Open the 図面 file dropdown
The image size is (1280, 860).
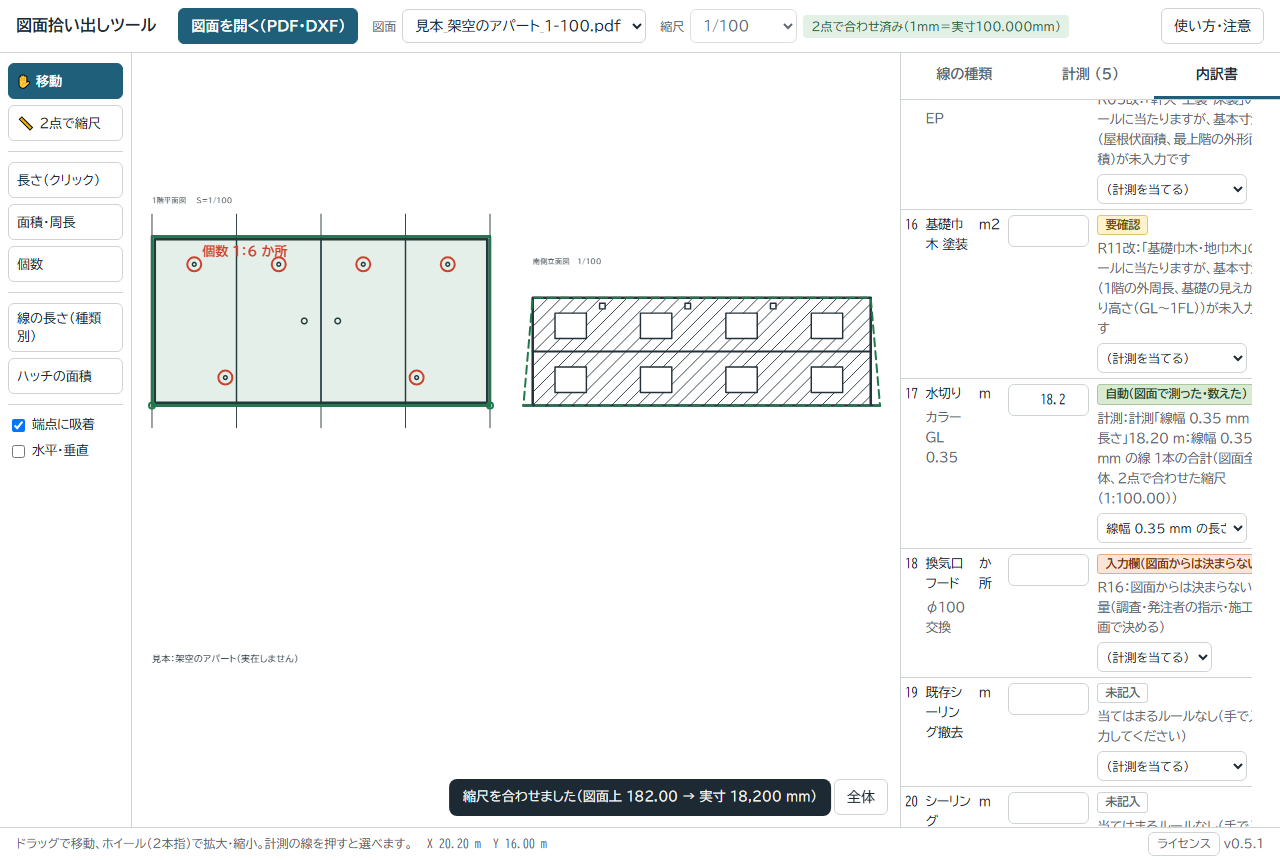coord(524,26)
